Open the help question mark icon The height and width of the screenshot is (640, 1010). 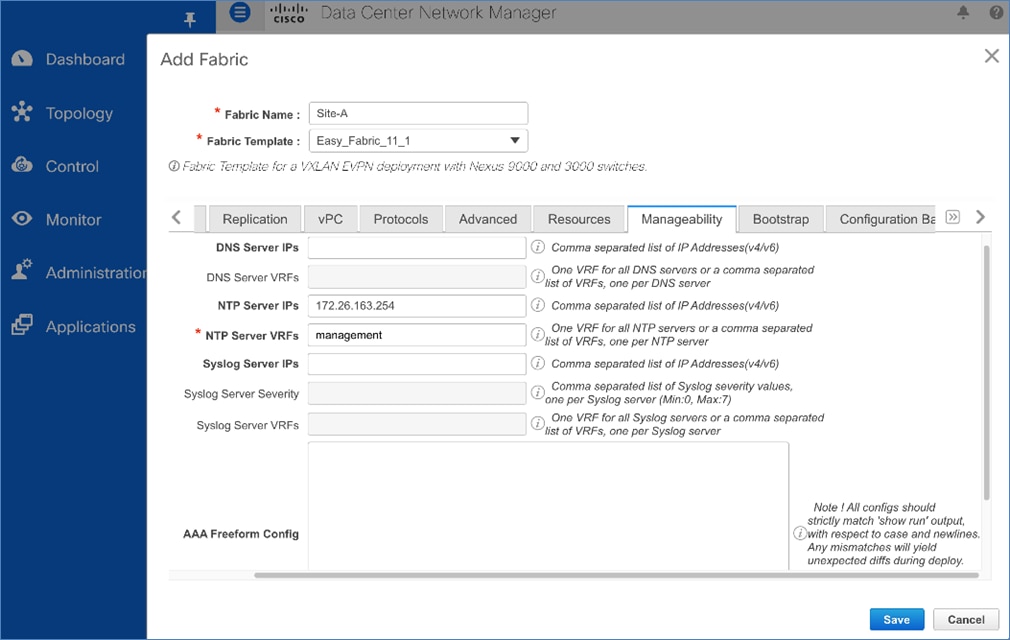[x=996, y=12]
